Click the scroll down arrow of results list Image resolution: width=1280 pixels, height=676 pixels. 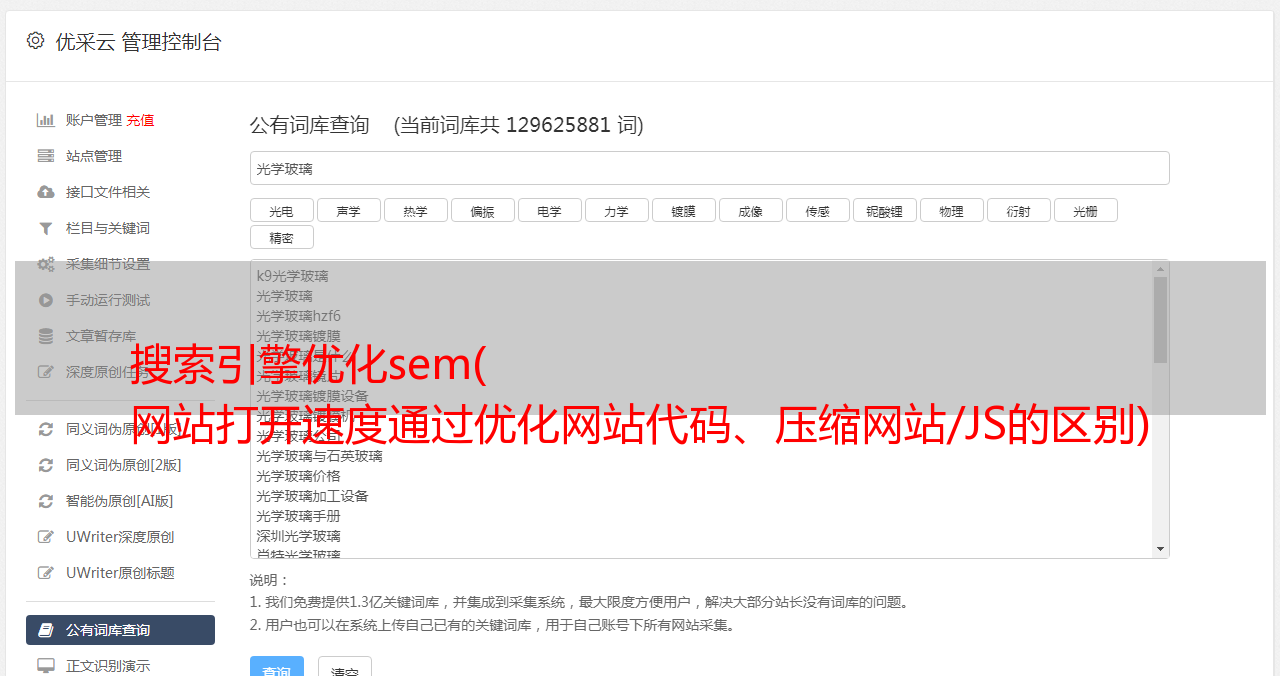point(1160,549)
